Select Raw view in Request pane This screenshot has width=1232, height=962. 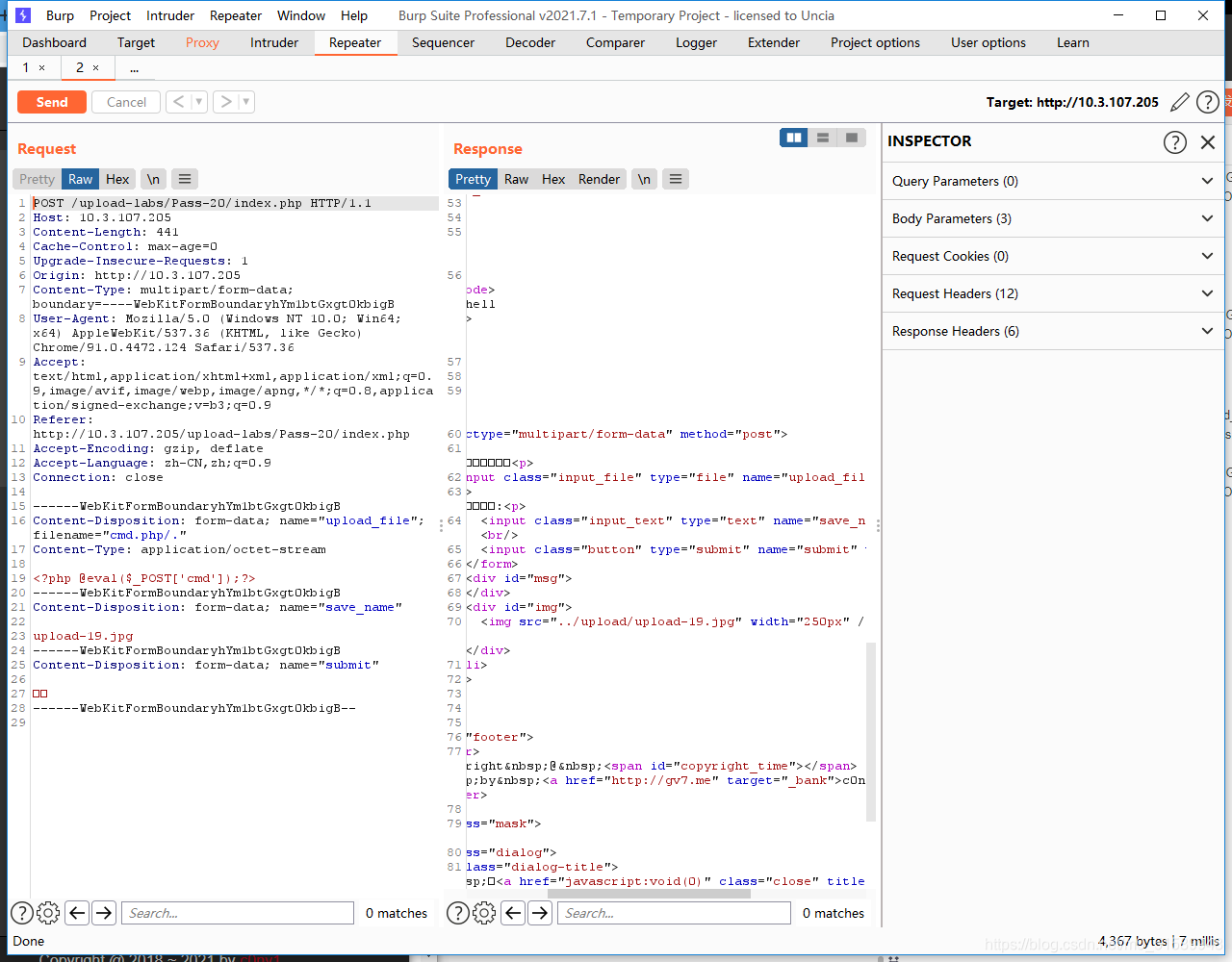tap(81, 179)
